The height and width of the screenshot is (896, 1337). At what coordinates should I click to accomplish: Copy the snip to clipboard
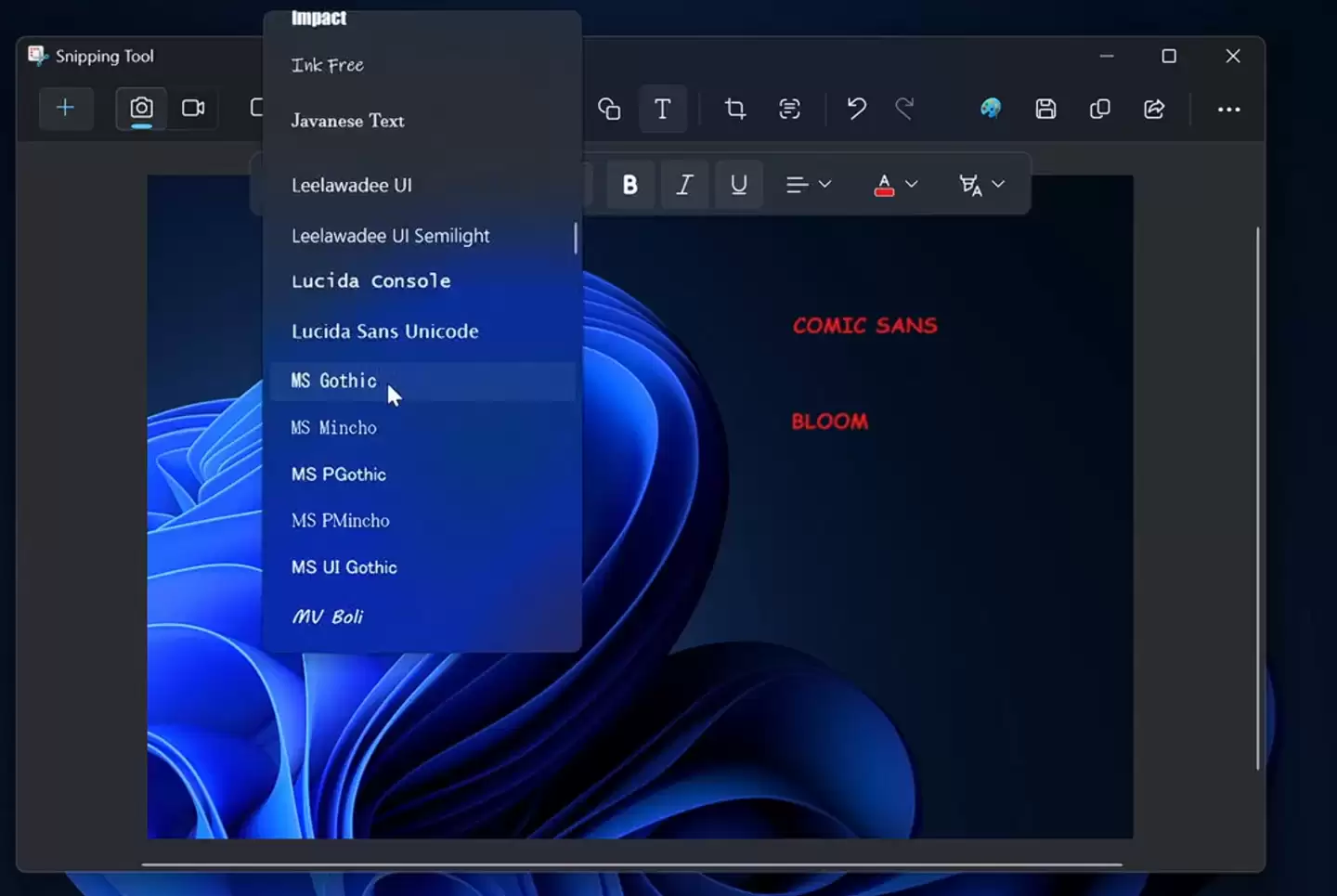coord(1099,109)
